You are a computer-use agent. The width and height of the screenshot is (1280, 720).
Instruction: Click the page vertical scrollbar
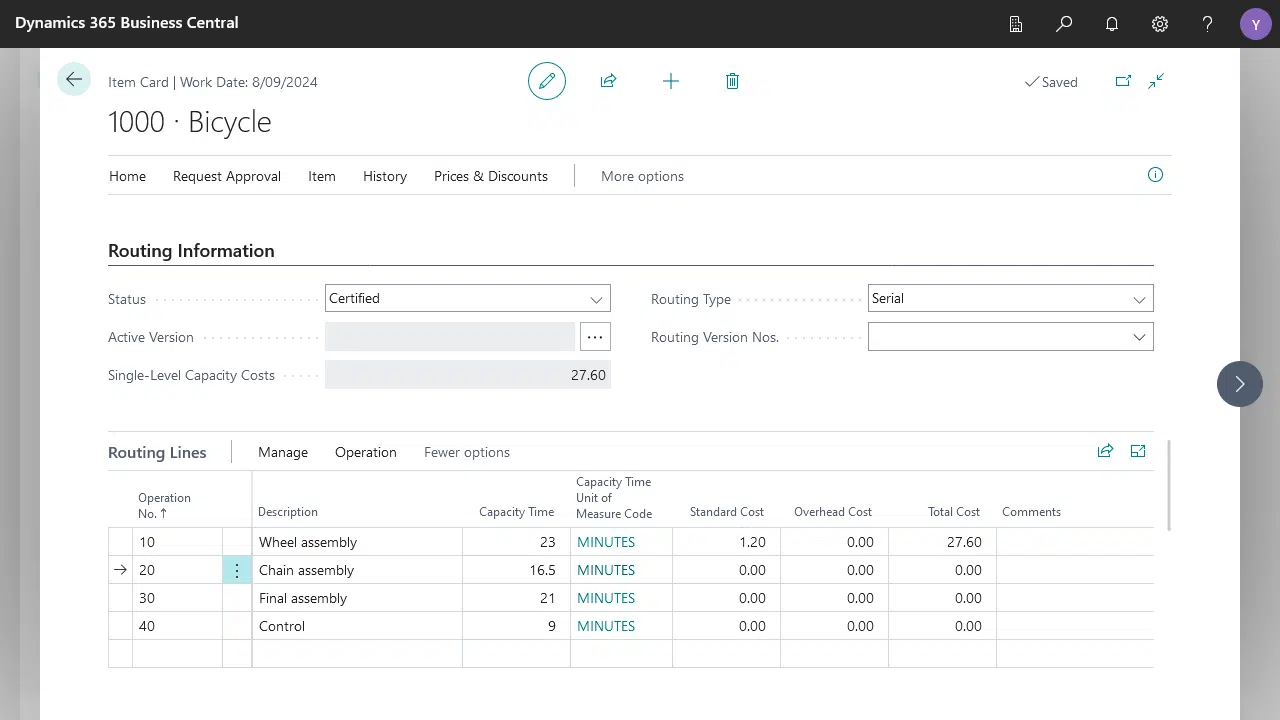pos(1169,485)
